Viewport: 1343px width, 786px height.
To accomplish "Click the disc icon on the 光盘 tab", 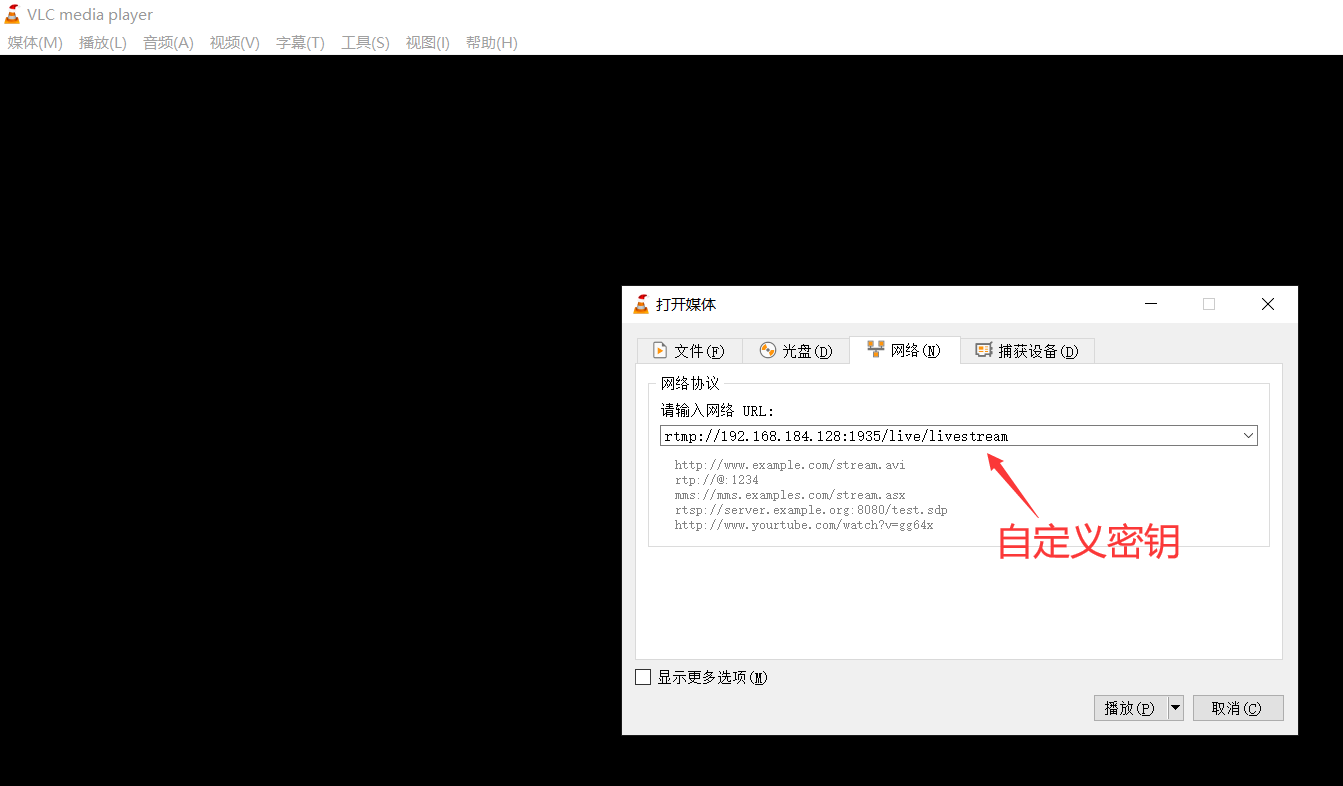I will [767, 350].
